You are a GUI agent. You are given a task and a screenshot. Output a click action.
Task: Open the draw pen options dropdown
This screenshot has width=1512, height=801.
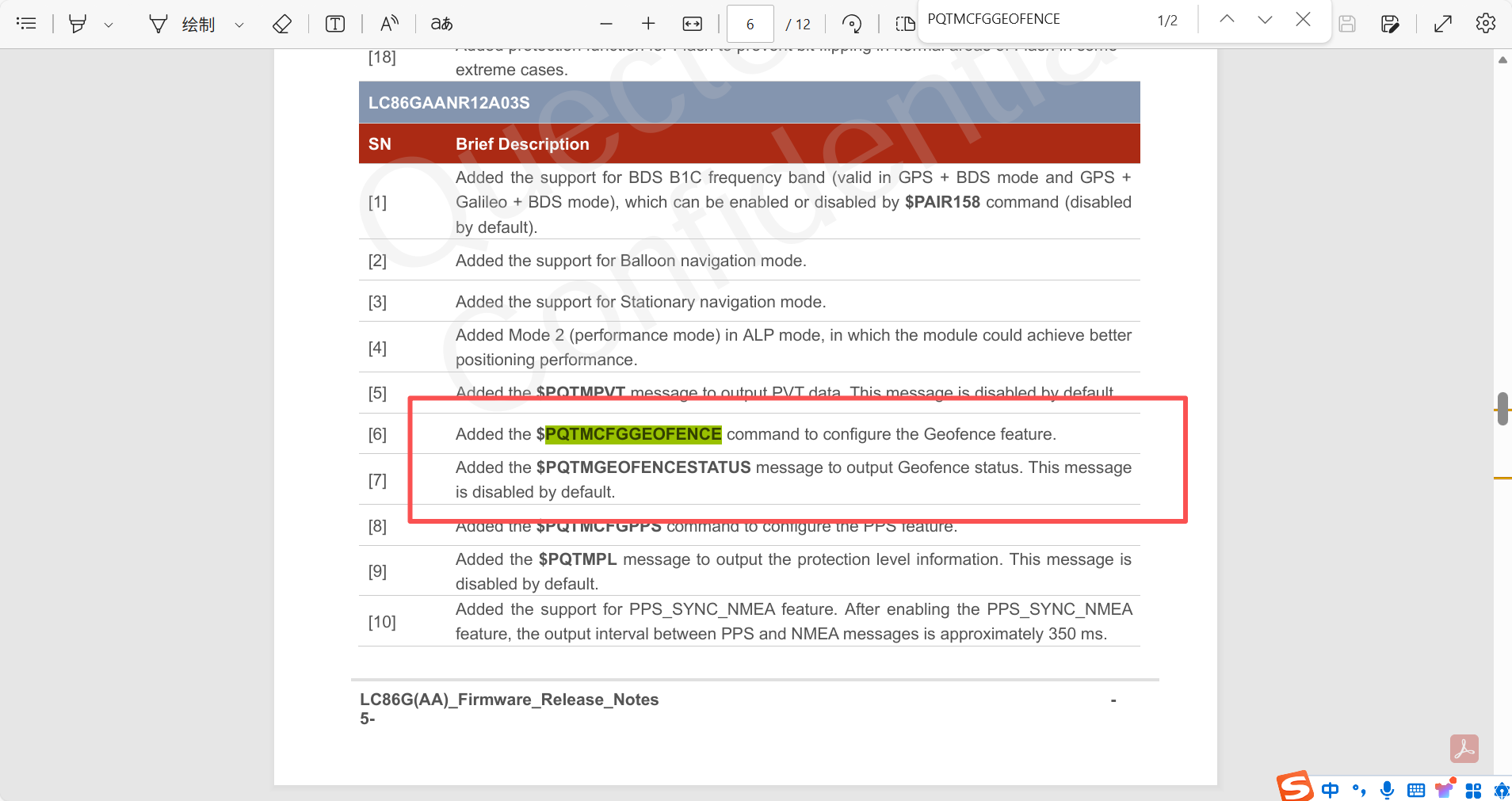[x=239, y=25]
